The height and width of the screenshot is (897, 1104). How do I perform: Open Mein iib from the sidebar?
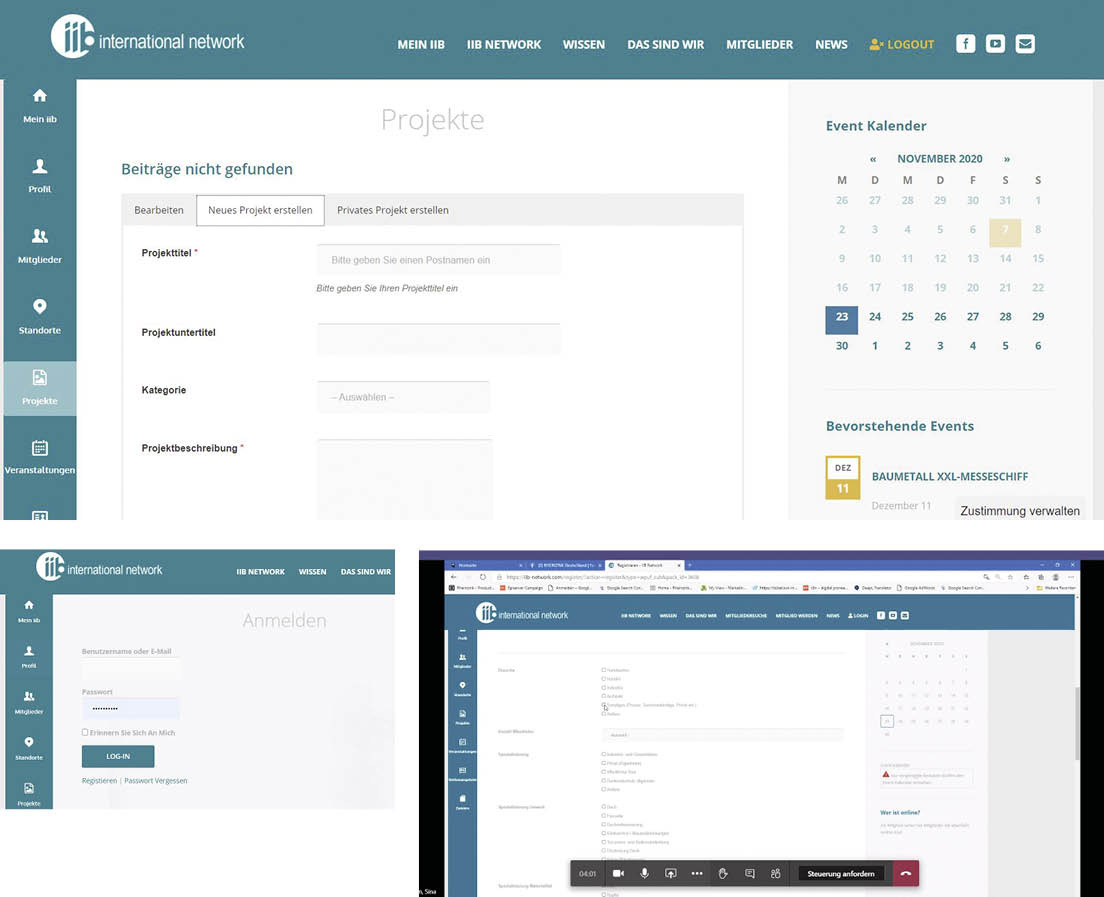tap(39, 104)
